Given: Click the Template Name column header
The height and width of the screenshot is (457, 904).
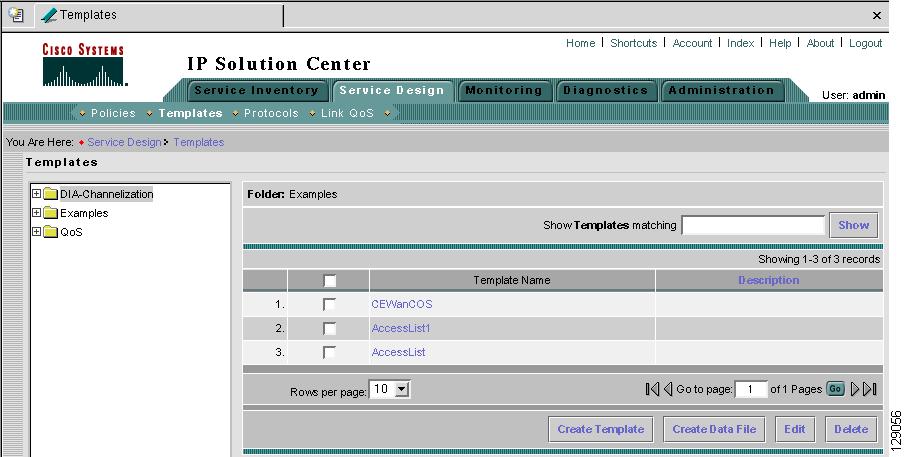Looking at the screenshot, I should click(511, 281).
